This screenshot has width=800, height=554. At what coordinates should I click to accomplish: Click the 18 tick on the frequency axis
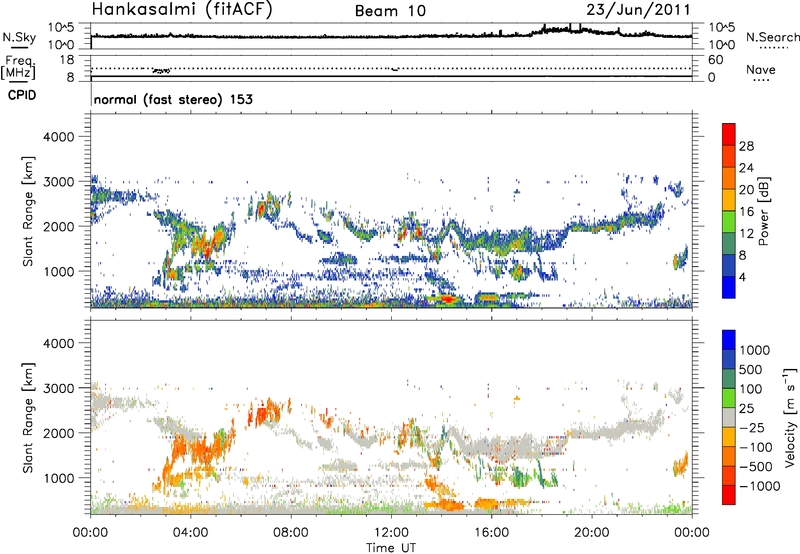[x=67, y=60]
